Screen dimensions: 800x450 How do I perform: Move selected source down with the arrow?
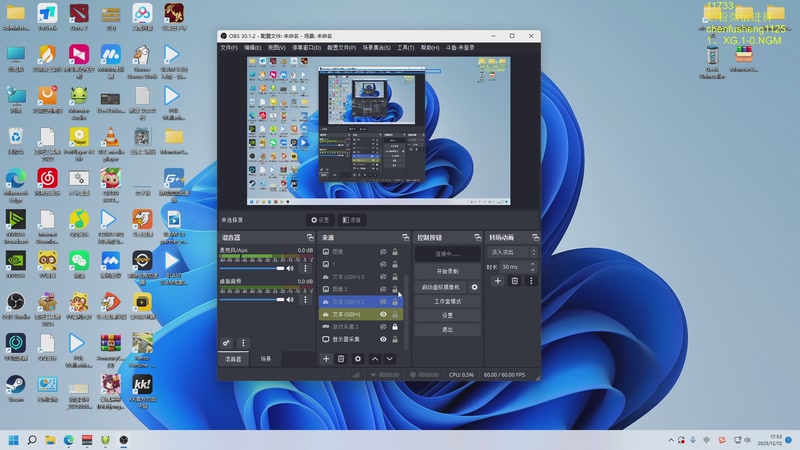(390, 358)
